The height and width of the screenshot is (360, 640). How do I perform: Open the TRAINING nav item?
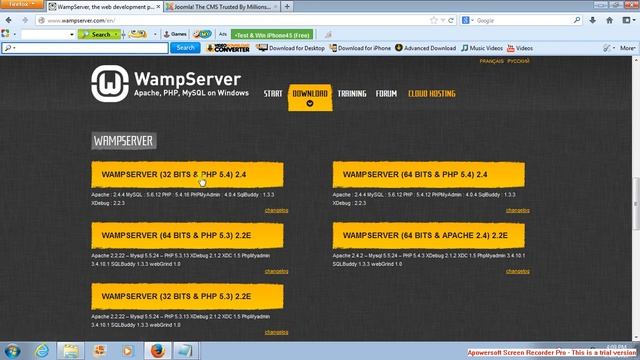[352, 93]
